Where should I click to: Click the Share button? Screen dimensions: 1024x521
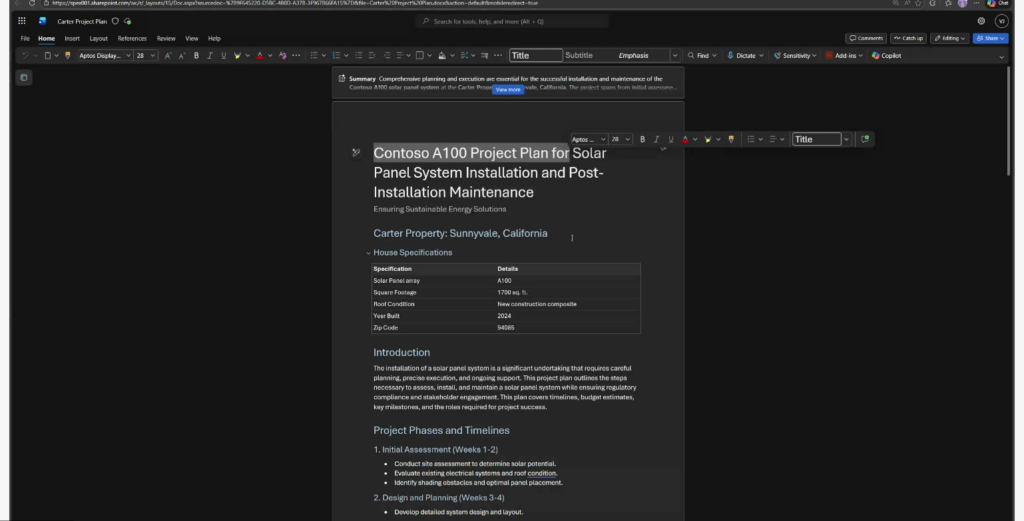pos(989,38)
